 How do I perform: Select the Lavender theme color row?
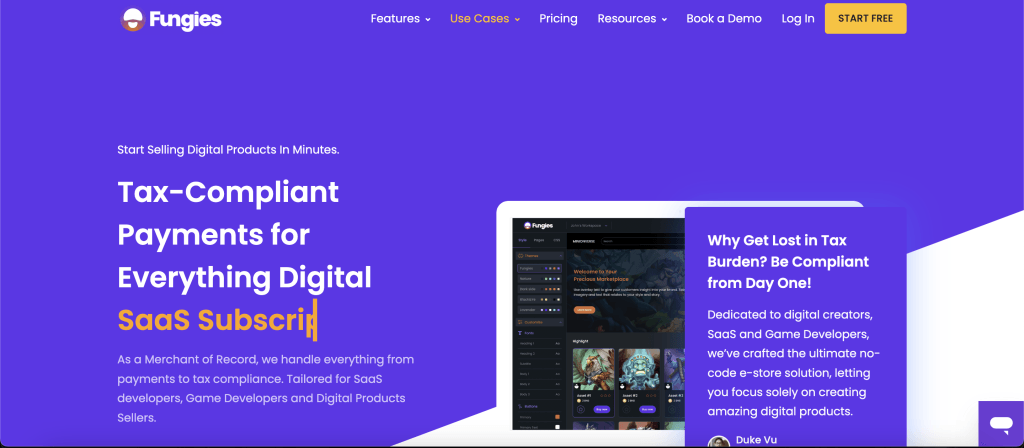point(539,310)
